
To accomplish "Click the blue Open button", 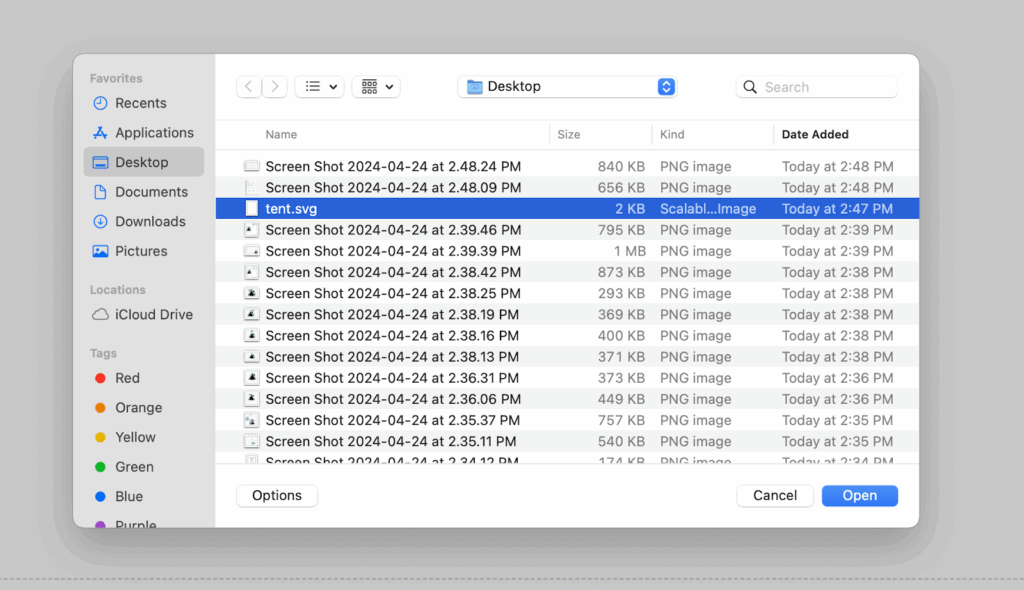I will [859, 496].
